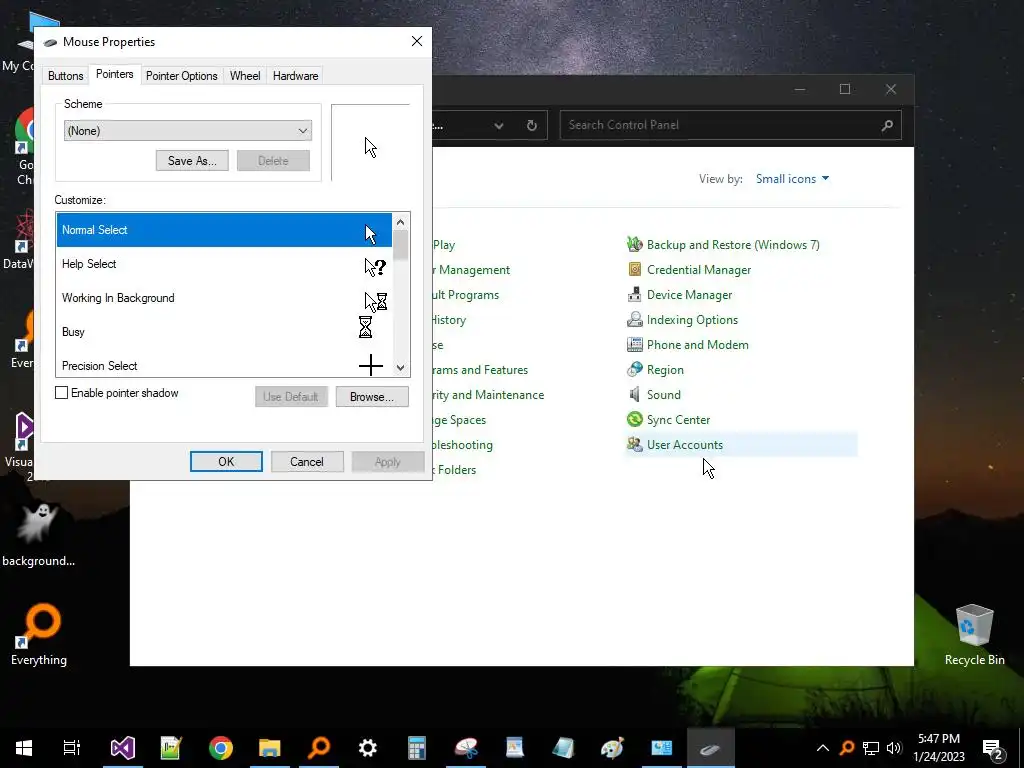The image size is (1024, 768).
Task: Select the Busy pointer row
Action: [224, 332]
